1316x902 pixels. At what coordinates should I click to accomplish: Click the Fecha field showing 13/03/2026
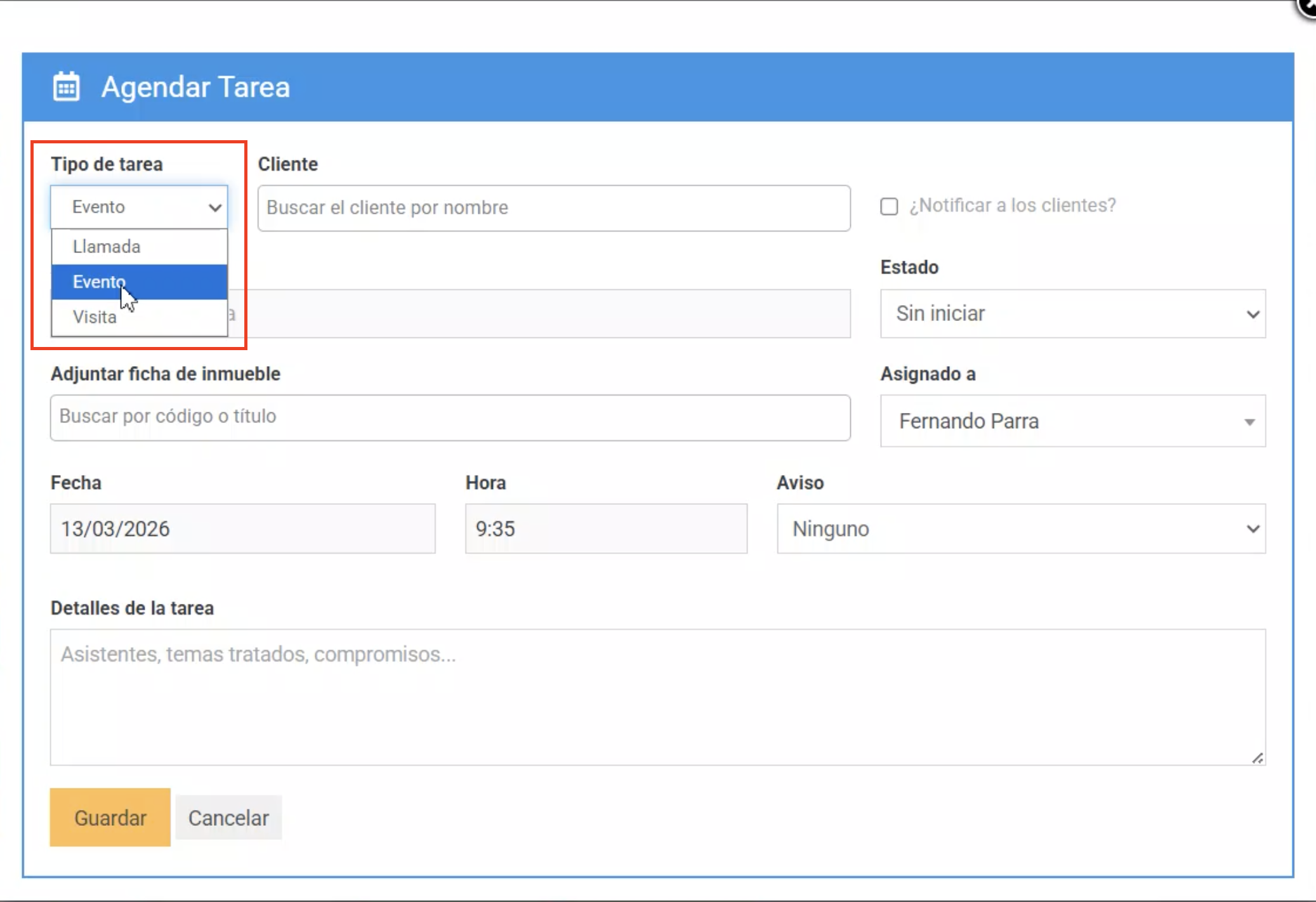pos(242,529)
